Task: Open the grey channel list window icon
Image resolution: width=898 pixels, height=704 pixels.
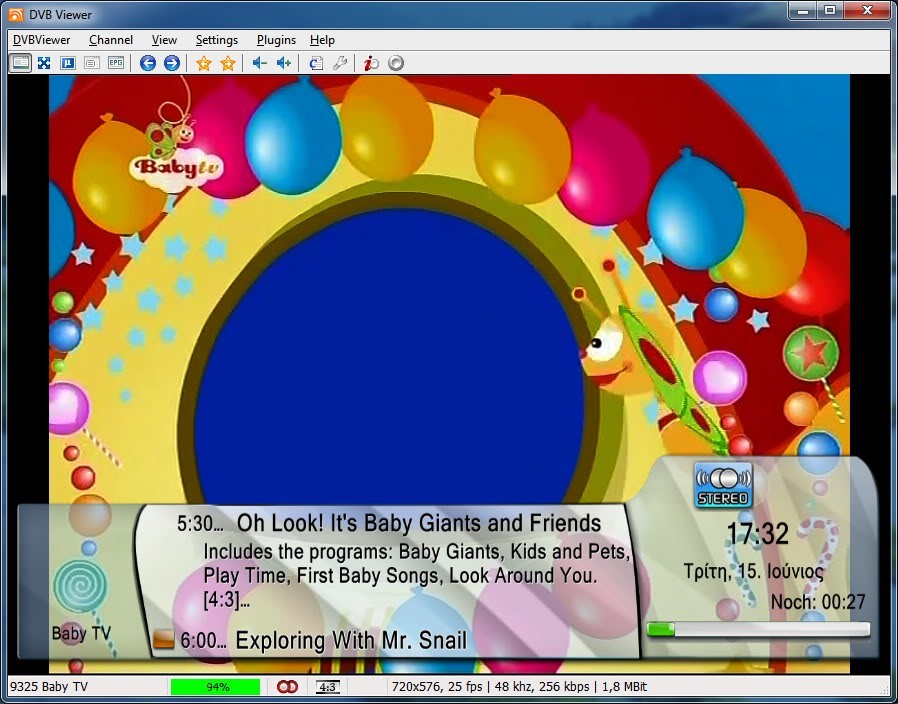Action: pyautogui.click(x=92, y=62)
